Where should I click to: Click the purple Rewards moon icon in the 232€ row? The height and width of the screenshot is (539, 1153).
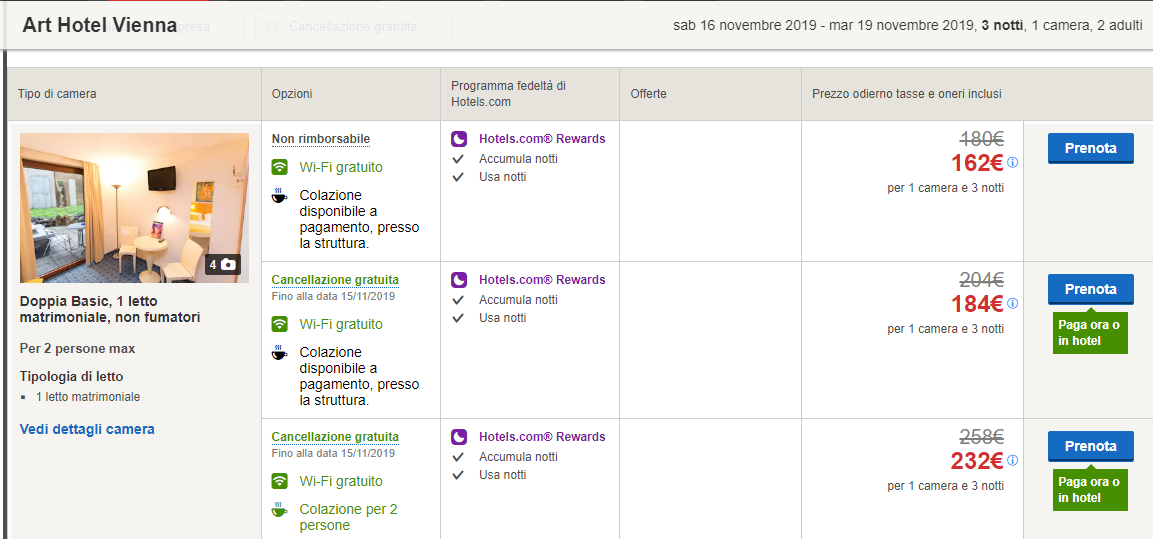tap(459, 437)
